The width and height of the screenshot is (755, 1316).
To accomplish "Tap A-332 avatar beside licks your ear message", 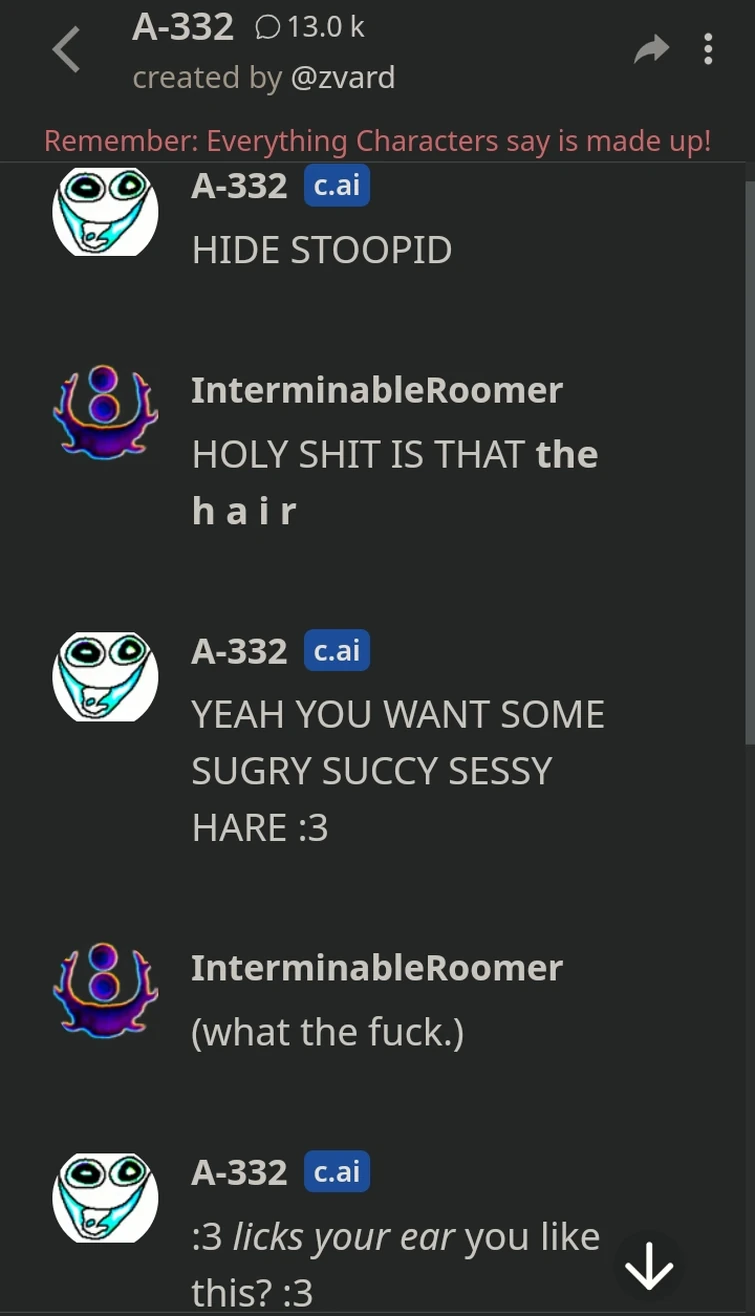I will (105, 1198).
